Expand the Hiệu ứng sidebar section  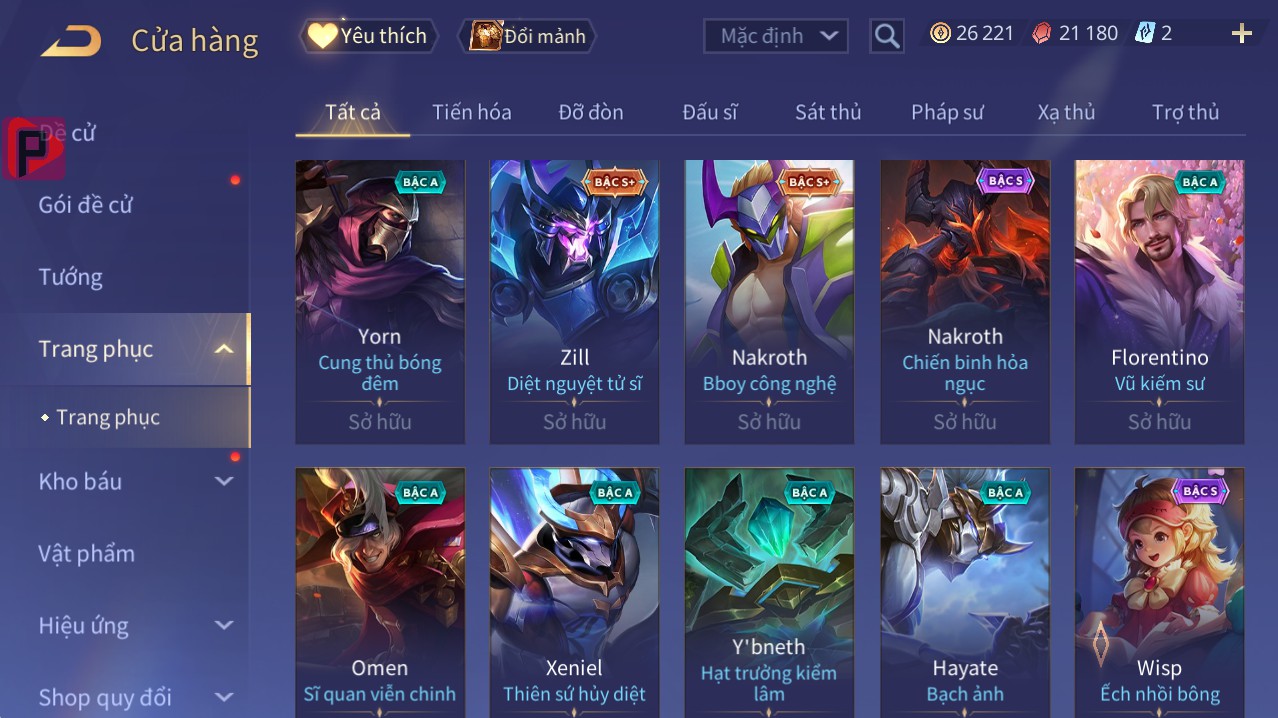(224, 625)
